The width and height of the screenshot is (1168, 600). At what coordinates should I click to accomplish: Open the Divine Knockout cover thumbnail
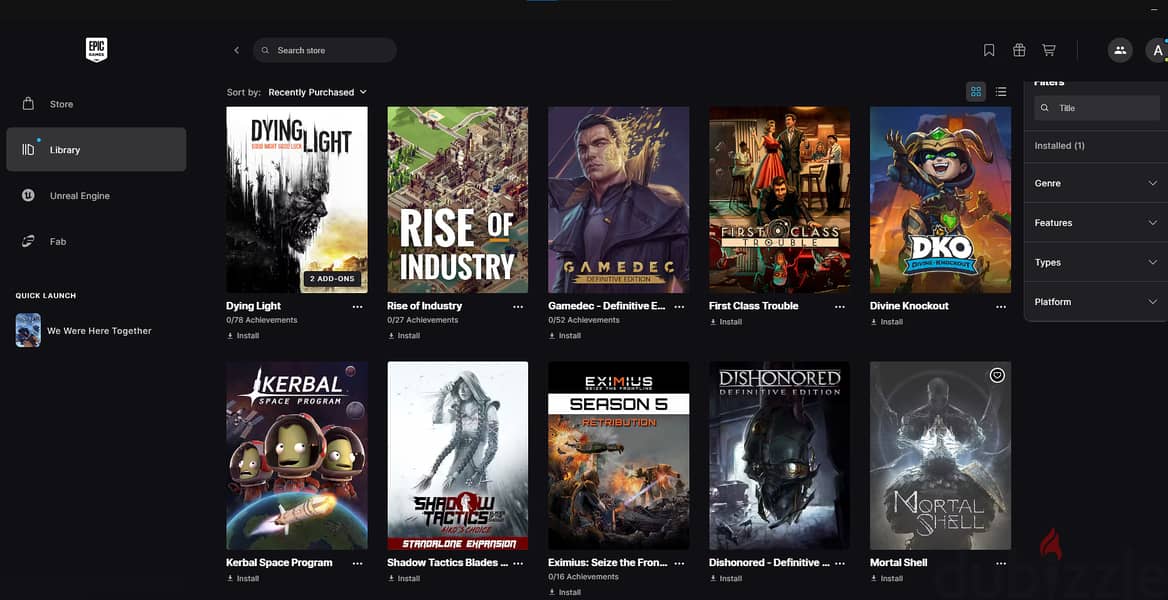click(x=940, y=199)
